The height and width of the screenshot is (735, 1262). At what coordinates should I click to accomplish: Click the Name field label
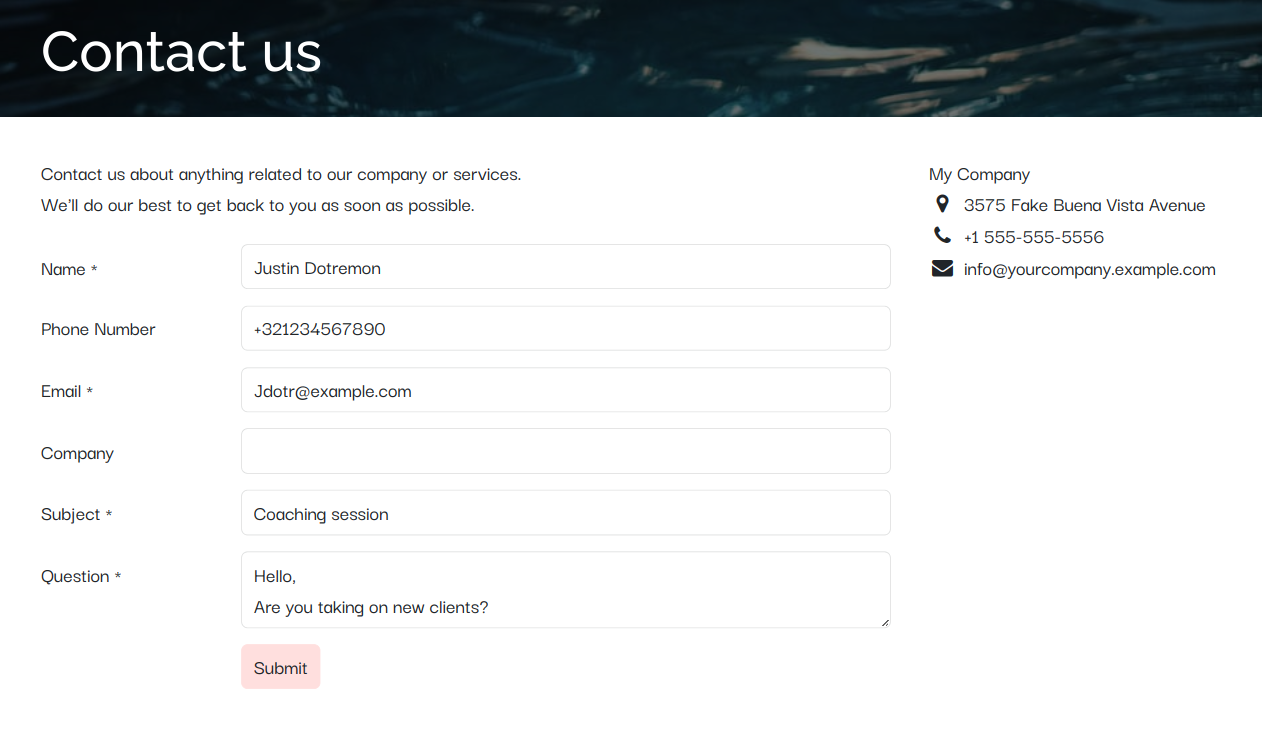tap(63, 269)
